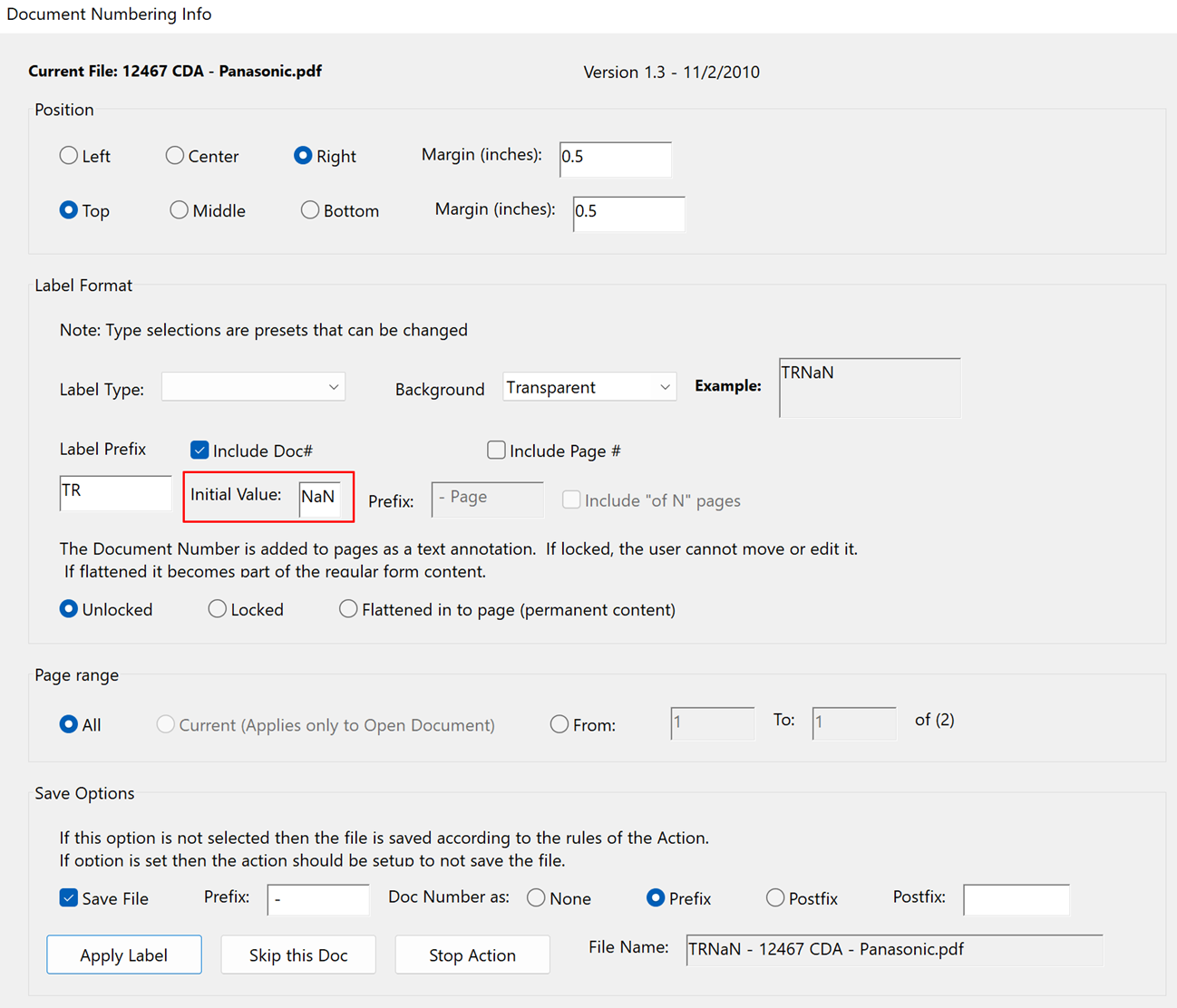This screenshot has height=1008, width=1177.
Task: Select the Middle position option
Action: pyautogui.click(x=179, y=210)
